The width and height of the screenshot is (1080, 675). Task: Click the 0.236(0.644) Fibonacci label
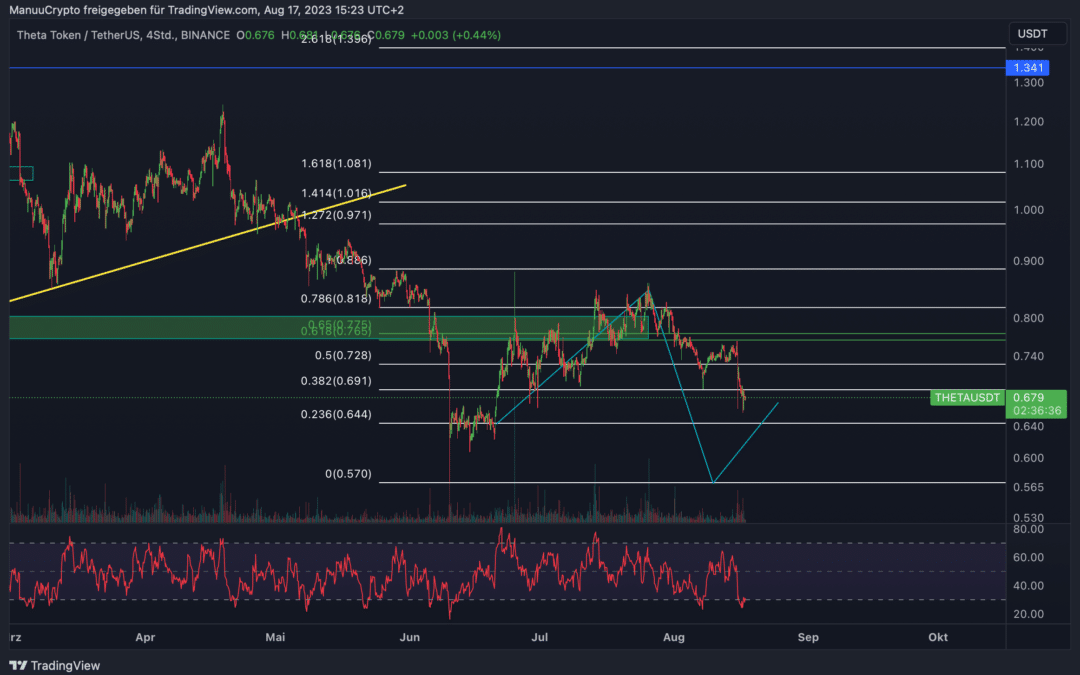[x=336, y=414]
